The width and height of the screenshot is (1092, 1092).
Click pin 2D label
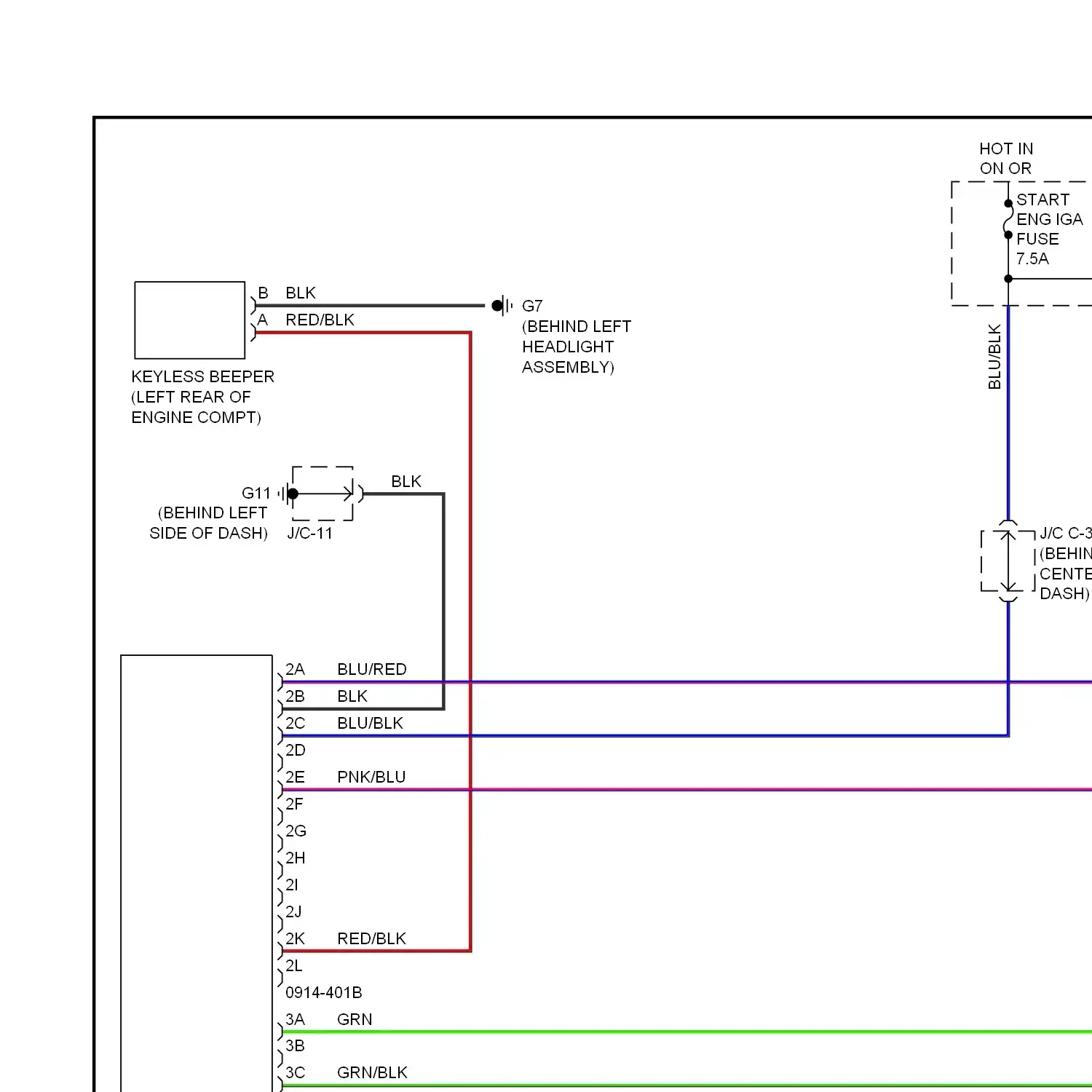point(296,750)
